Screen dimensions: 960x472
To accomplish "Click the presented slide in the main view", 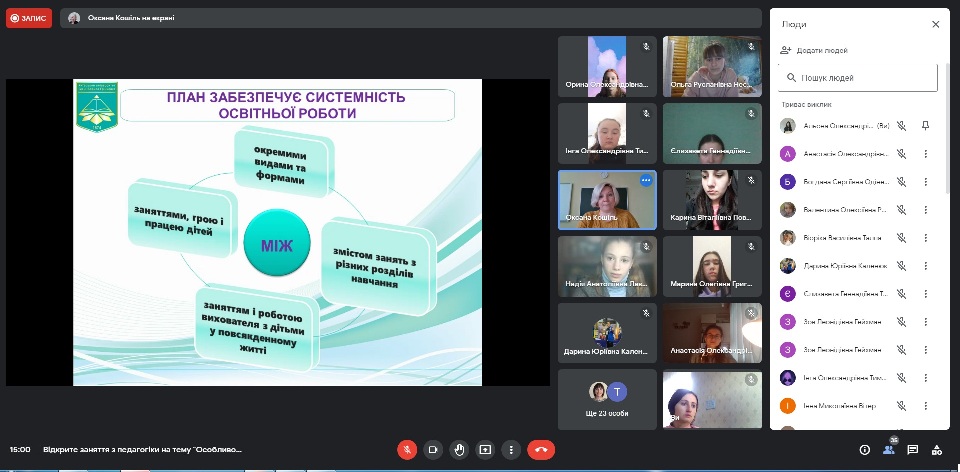I will coord(277,232).
